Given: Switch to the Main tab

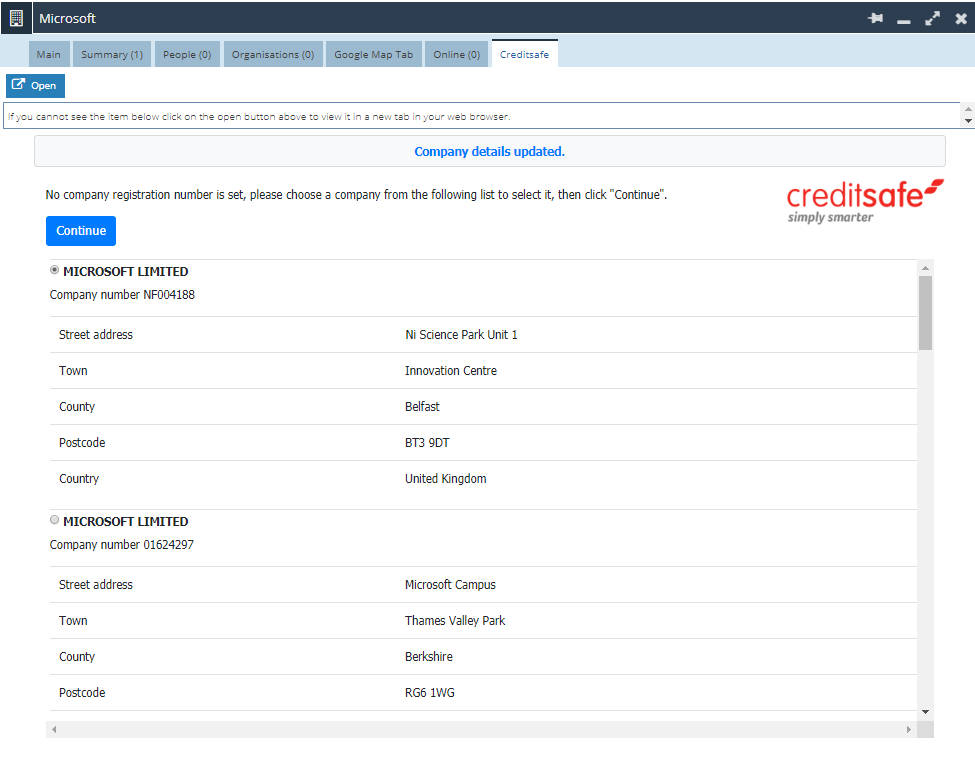Looking at the screenshot, I should point(49,54).
